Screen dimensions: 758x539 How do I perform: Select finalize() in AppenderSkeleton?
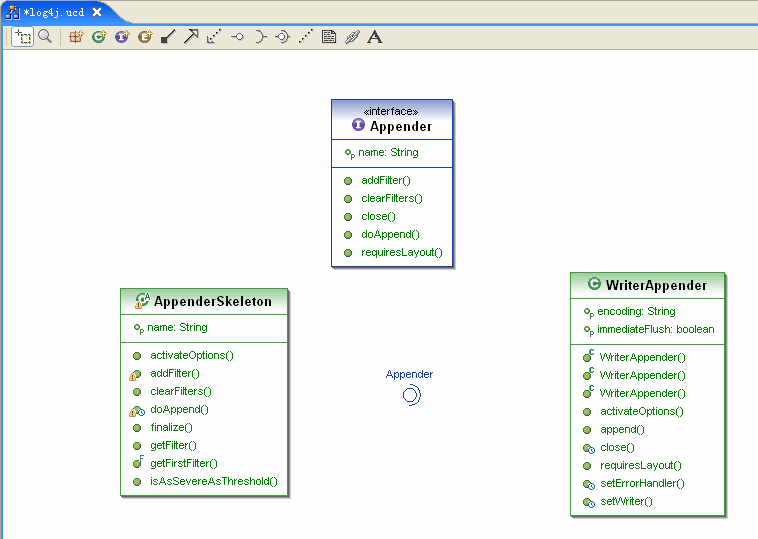click(x=172, y=427)
